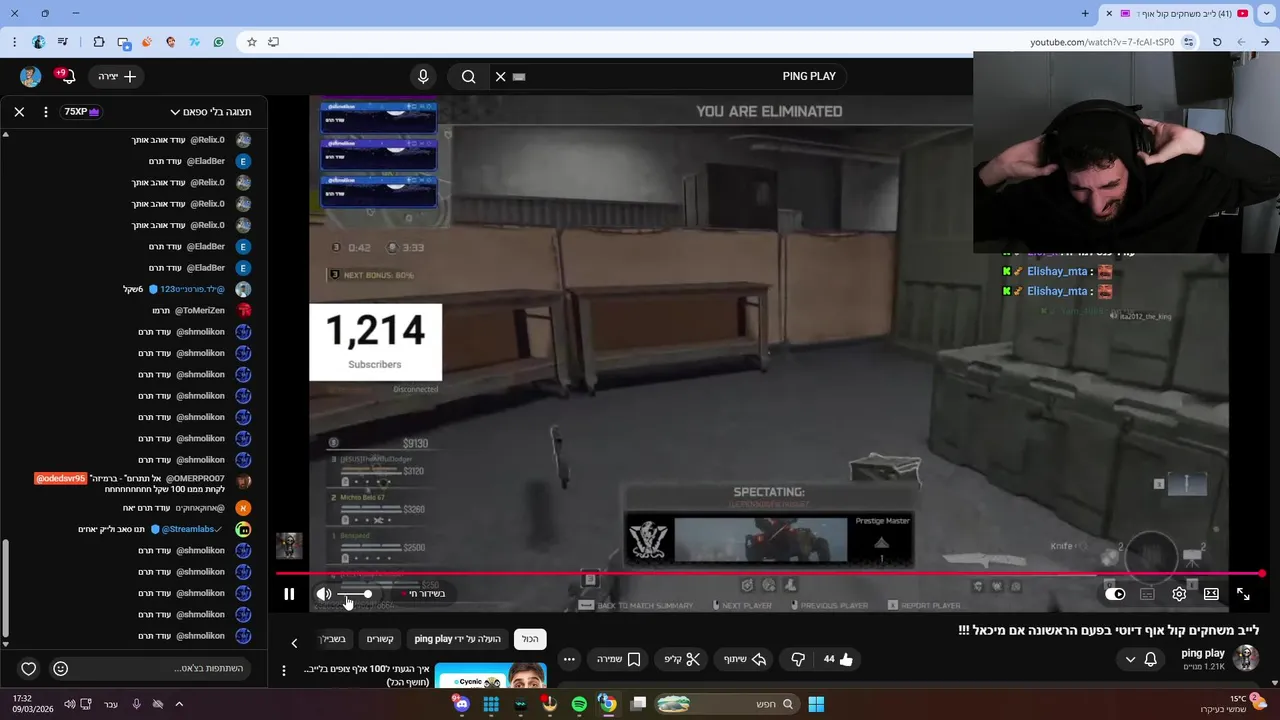The height and width of the screenshot is (720, 1280).
Task: Open the ping play channel avatar
Action: [1245, 658]
